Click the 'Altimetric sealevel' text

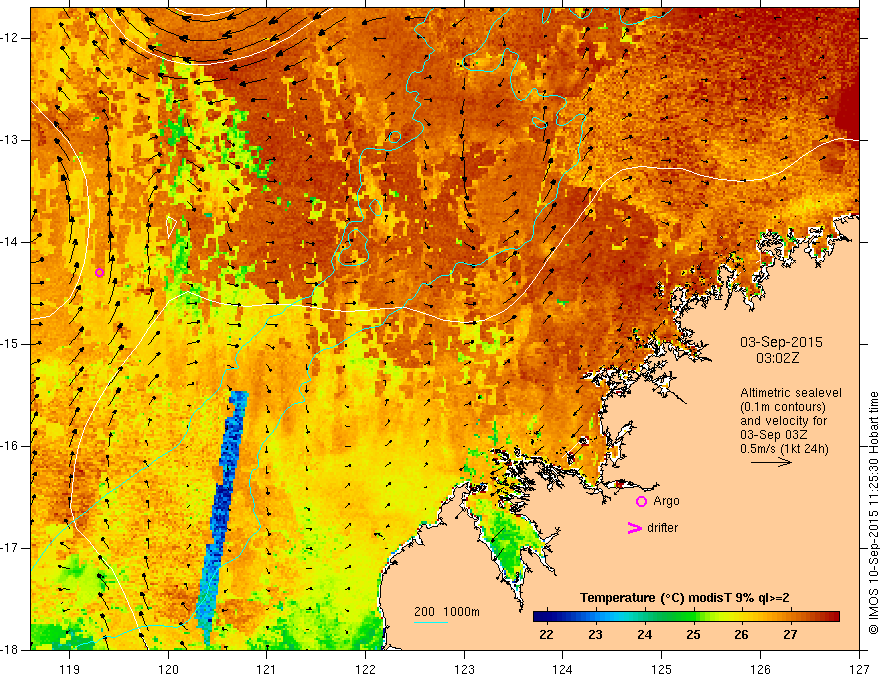click(791, 393)
